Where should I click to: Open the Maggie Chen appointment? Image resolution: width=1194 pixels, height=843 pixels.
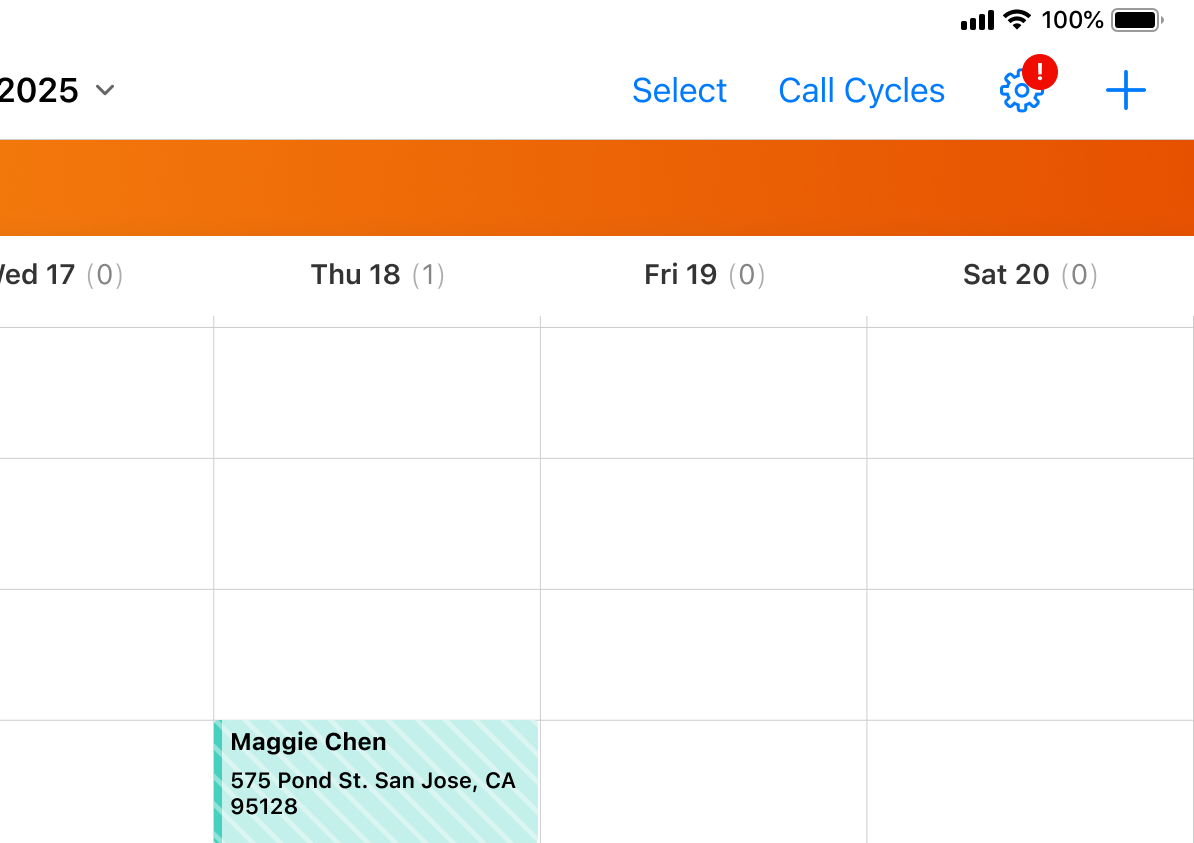click(x=375, y=781)
